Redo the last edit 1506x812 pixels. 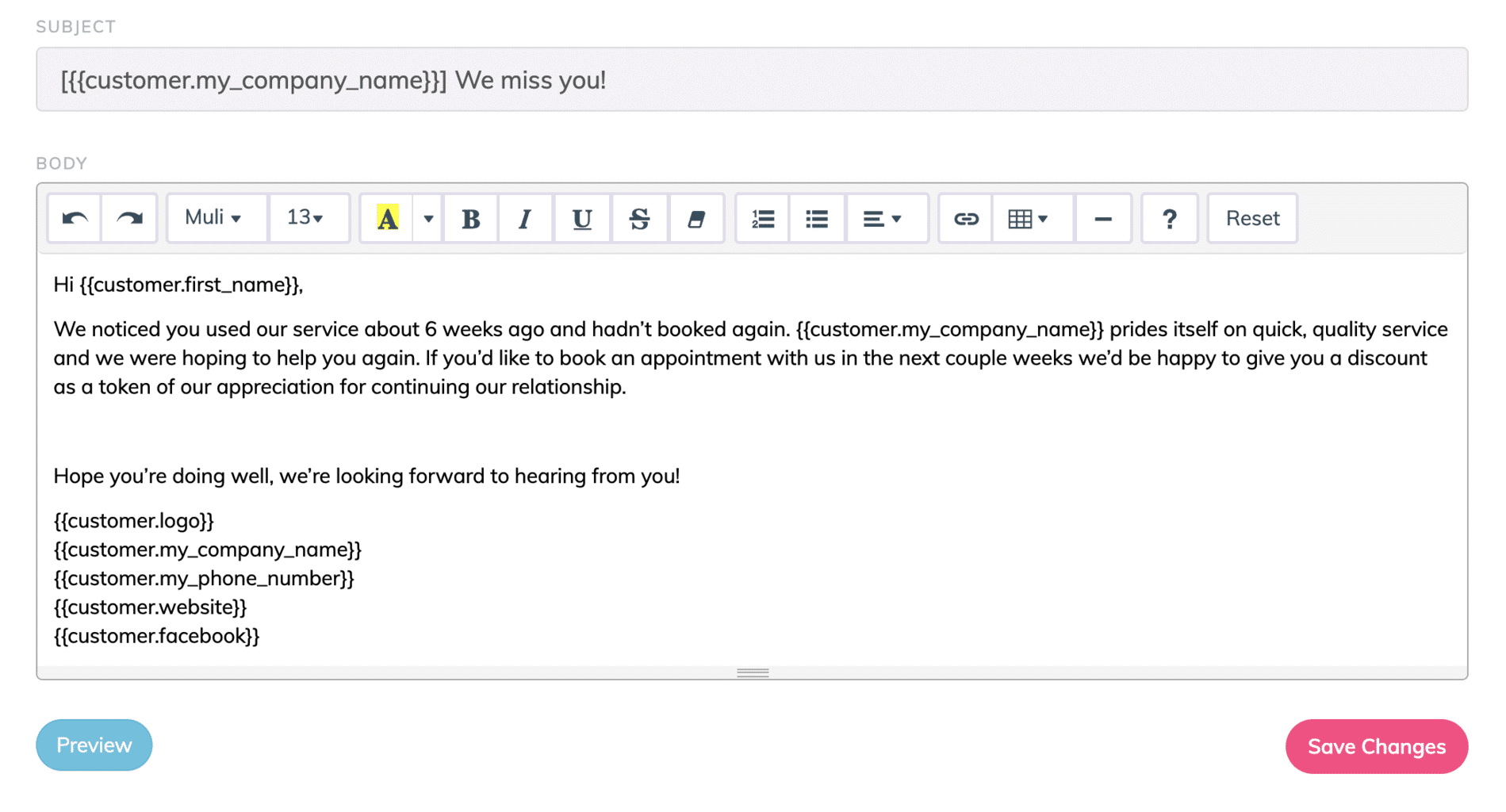tap(129, 218)
